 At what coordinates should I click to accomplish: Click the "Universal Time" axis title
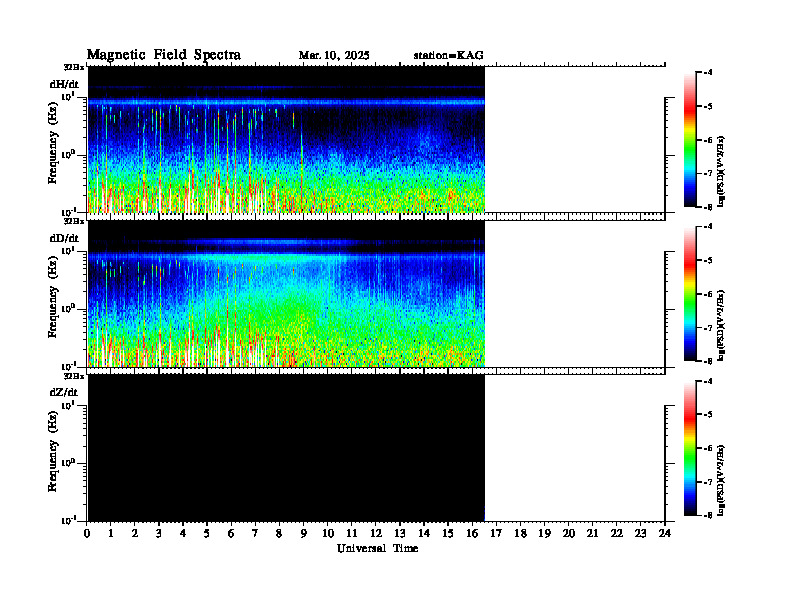pyautogui.click(x=378, y=548)
